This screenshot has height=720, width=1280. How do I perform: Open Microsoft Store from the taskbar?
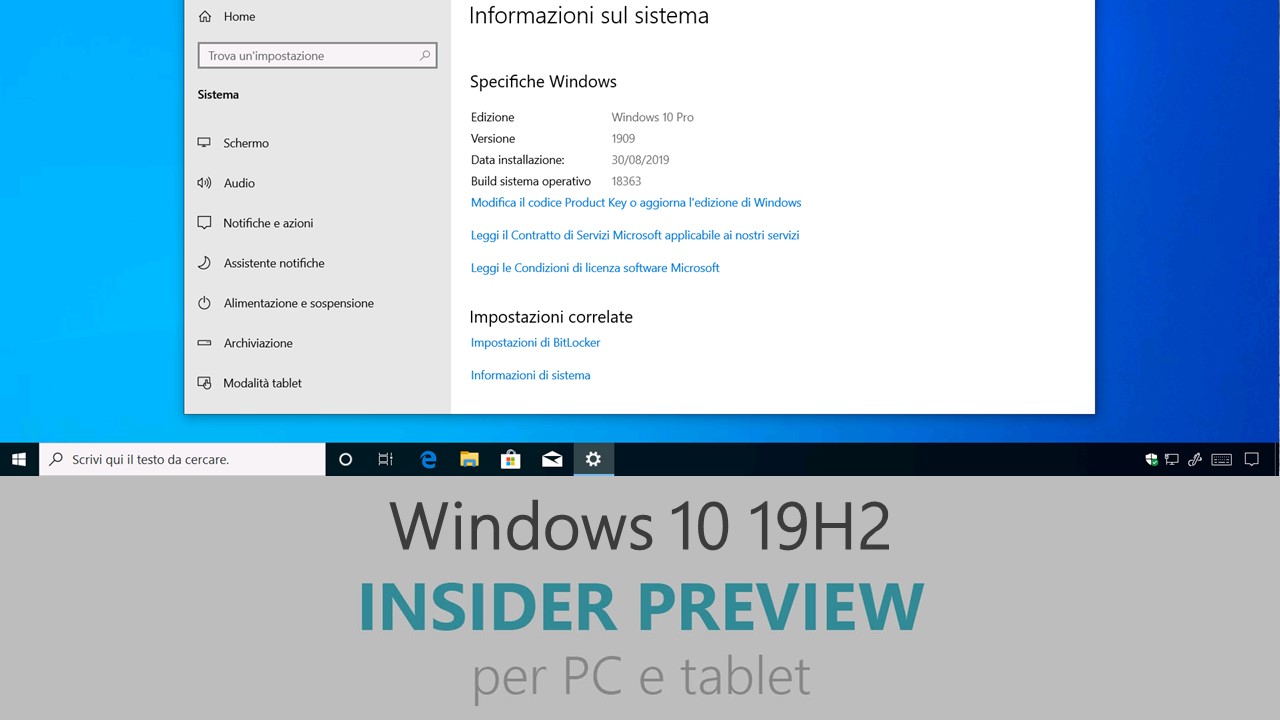pos(510,459)
